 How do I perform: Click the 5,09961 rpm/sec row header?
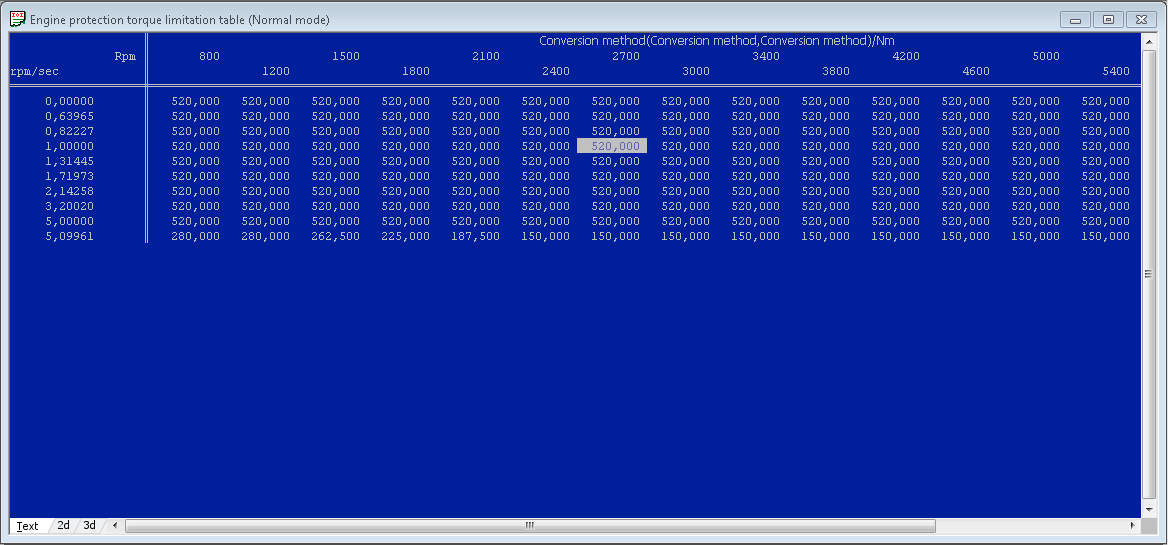(69, 237)
